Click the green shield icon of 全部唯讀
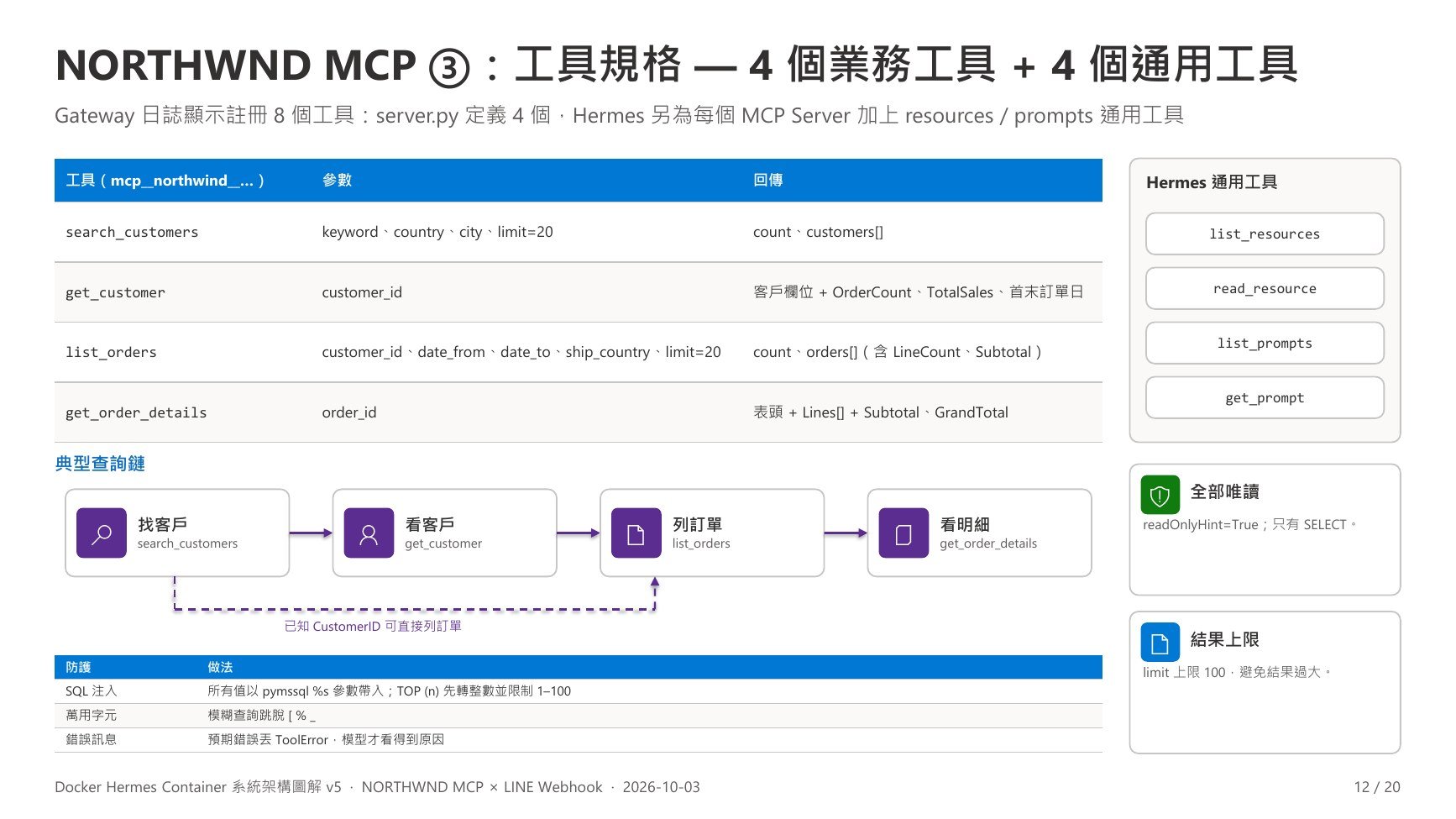The width and height of the screenshot is (1456, 819). (x=1160, y=495)
